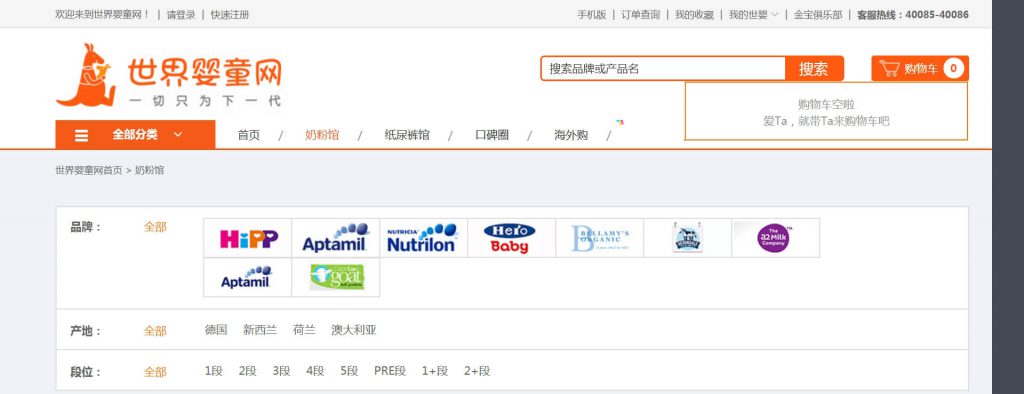Select the HiPP brand logo
Image resolution: width=1024 pixels, height=394 pixels.
tap(248, 238)
